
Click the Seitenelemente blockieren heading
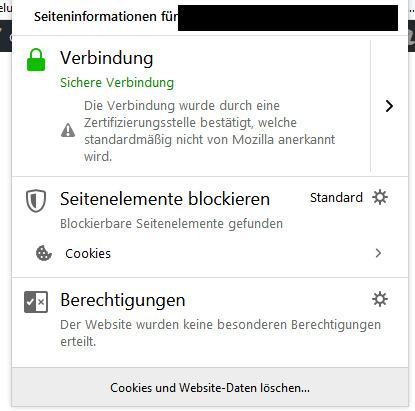(x=165, y=199)
